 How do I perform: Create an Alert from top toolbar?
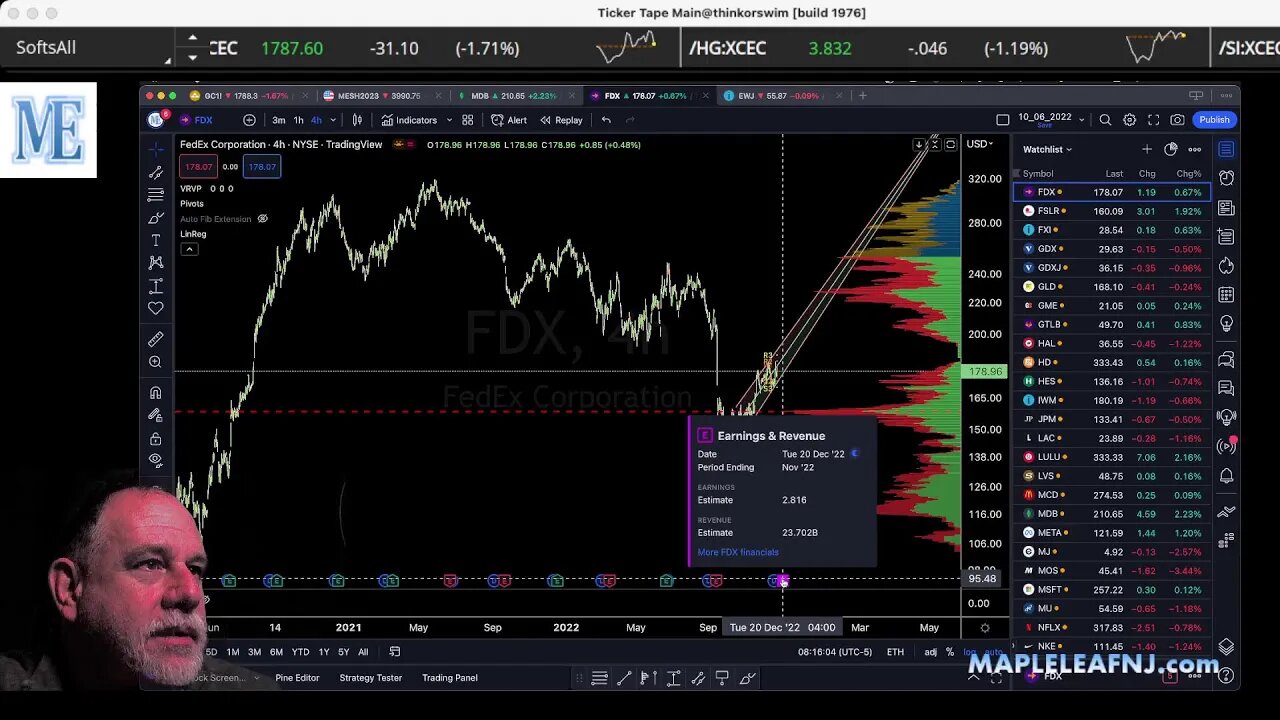(x=509, y=120)
